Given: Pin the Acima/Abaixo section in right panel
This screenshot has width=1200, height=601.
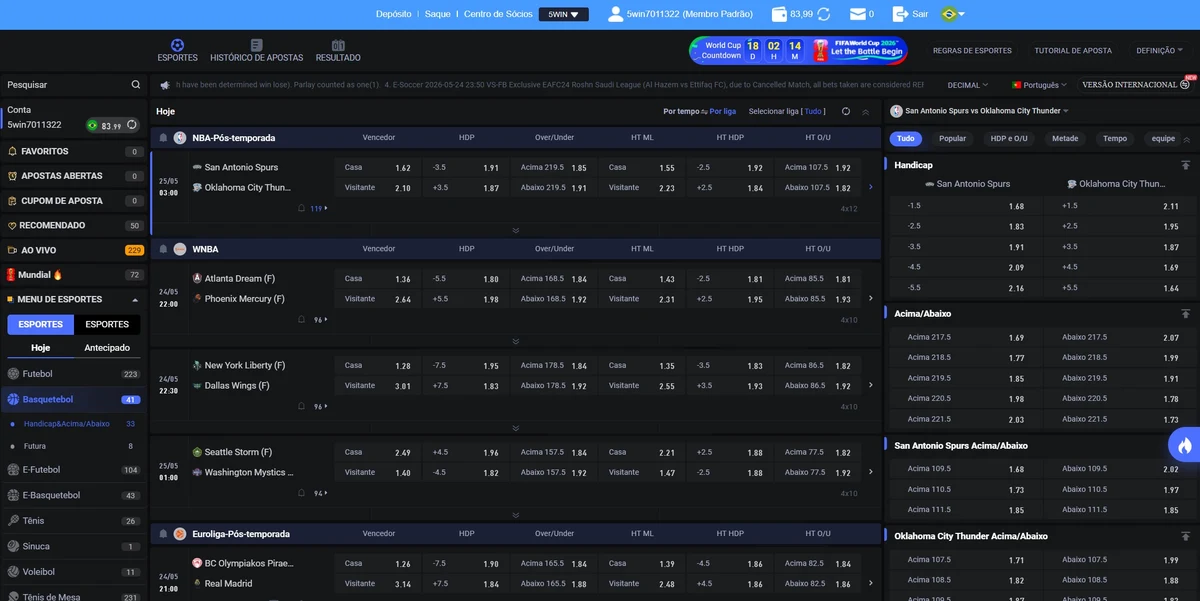Looking at the screenshot, I should 1186,314.
